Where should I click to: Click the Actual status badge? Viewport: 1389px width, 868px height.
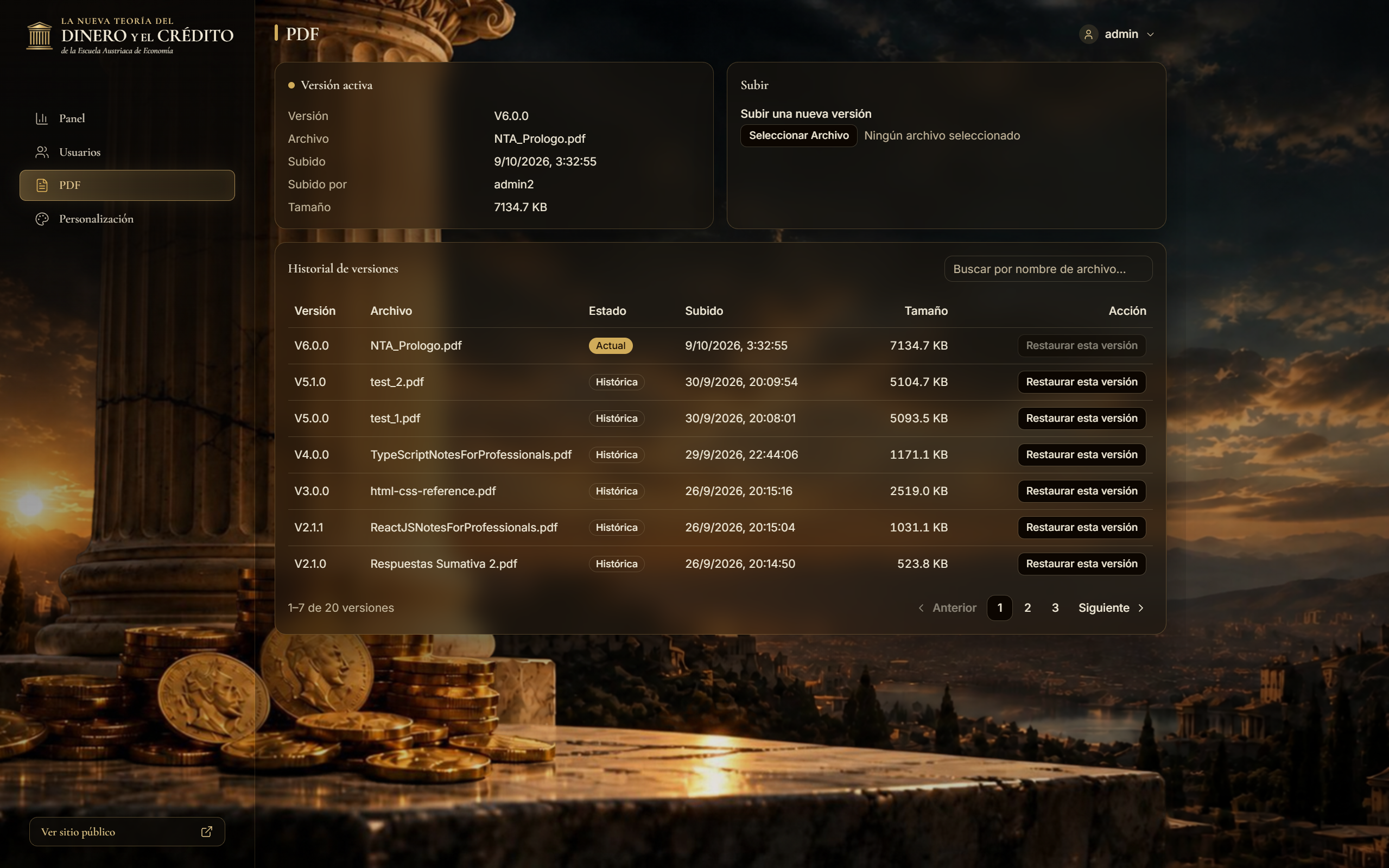(610, 346)
